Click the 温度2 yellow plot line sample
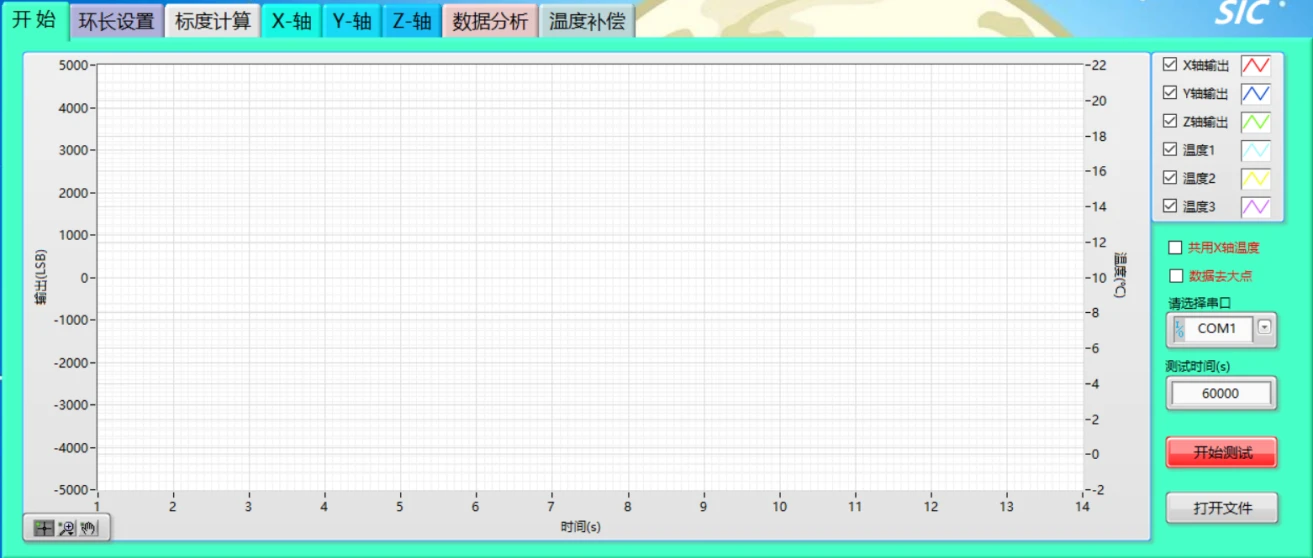The height and width of the screenshot is (558, 1313). (x=1256, y=178)
